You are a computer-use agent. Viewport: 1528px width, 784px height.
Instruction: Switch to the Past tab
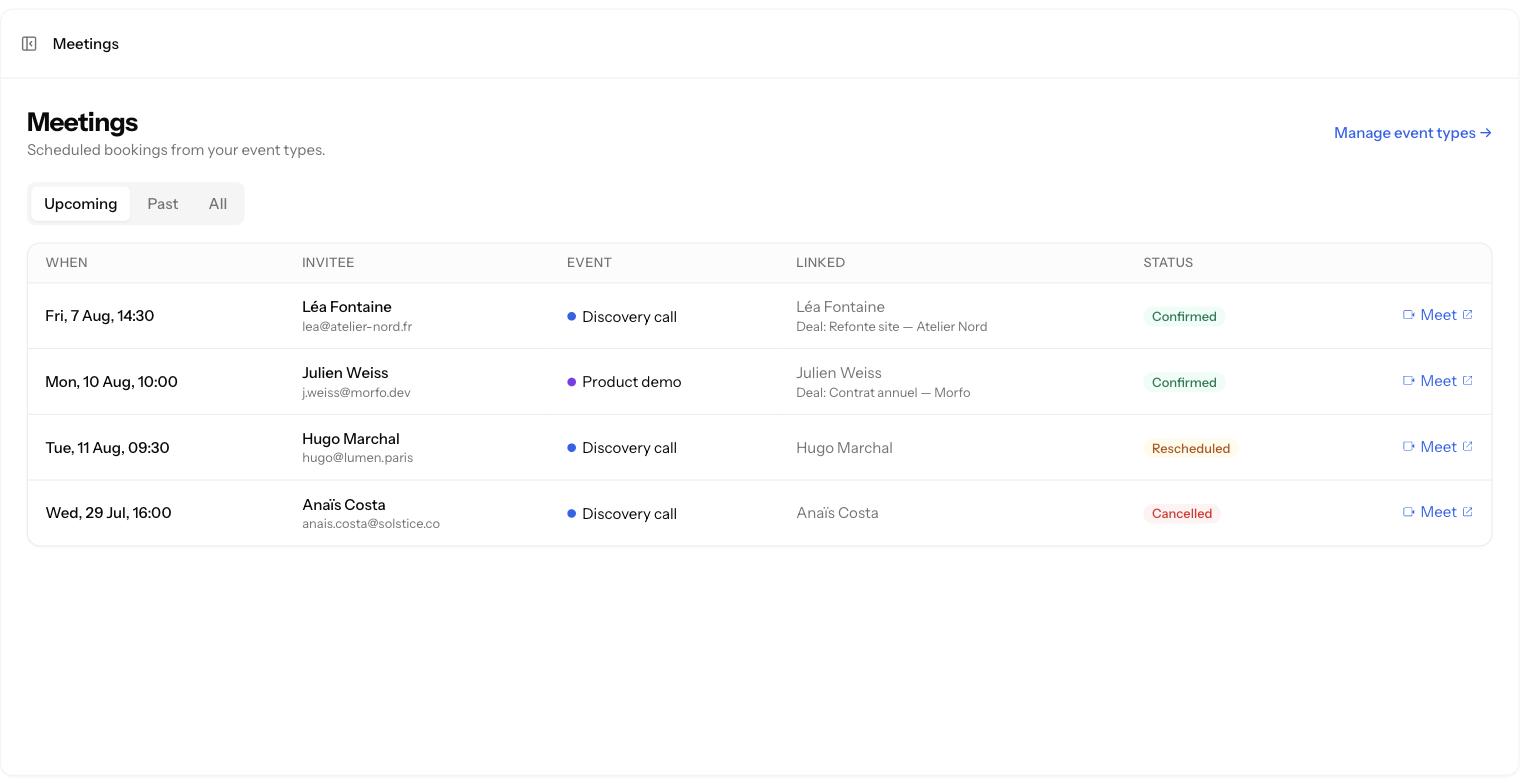click(163, 204)
